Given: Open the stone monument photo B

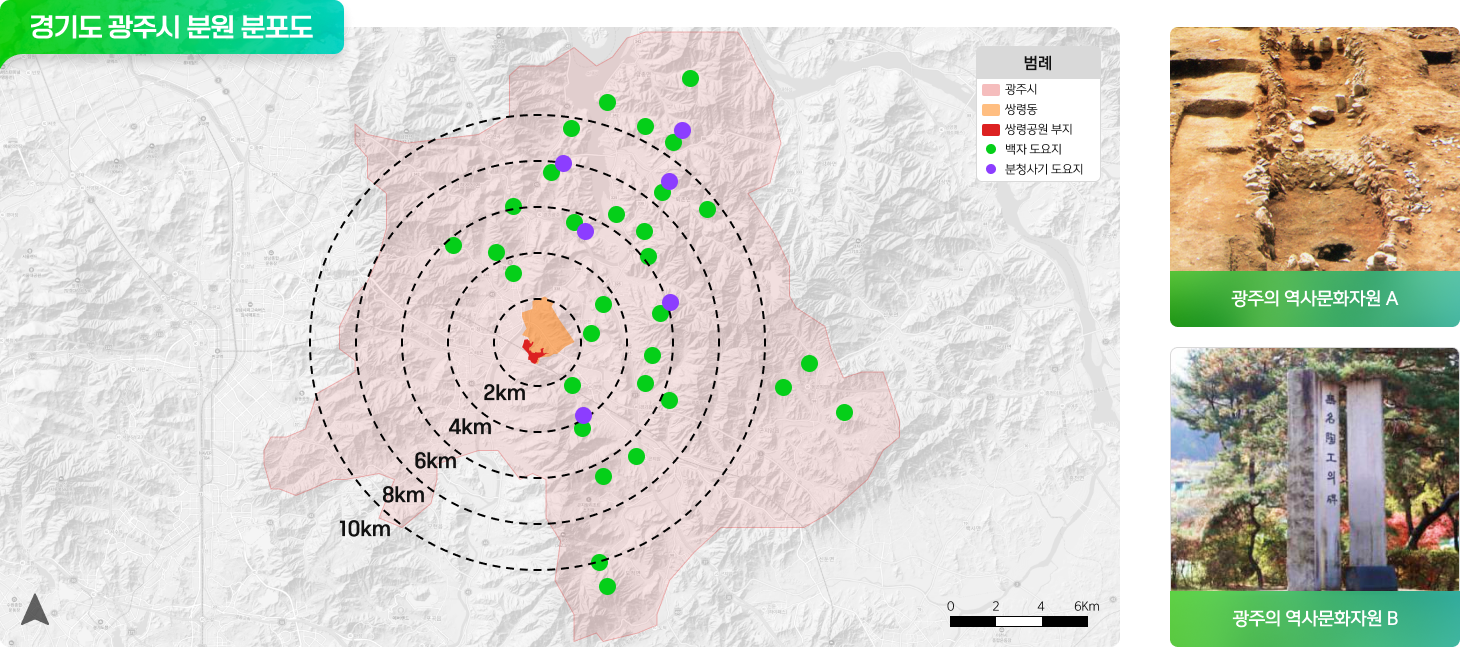Looking at the screenshot, I should 1314,469.
